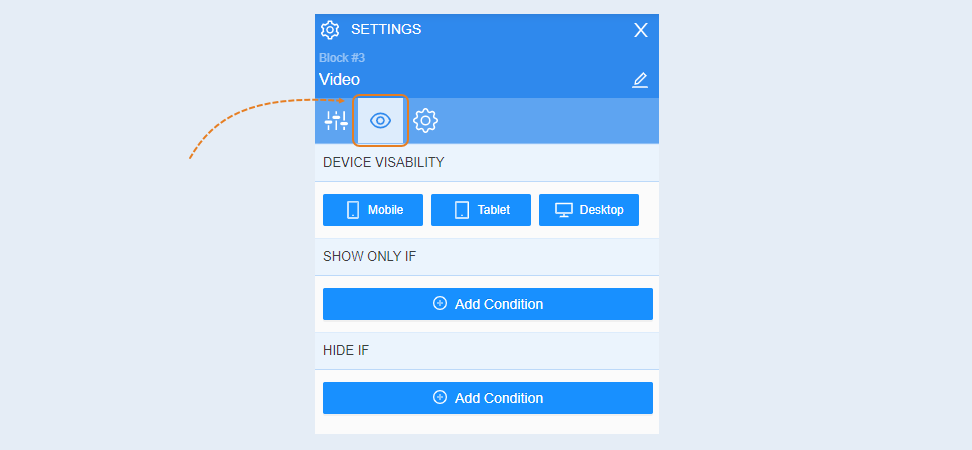This screenshot has width=972, height=450.
Task: Toggle Mobile device visibility
Action: tap(373, 210)
